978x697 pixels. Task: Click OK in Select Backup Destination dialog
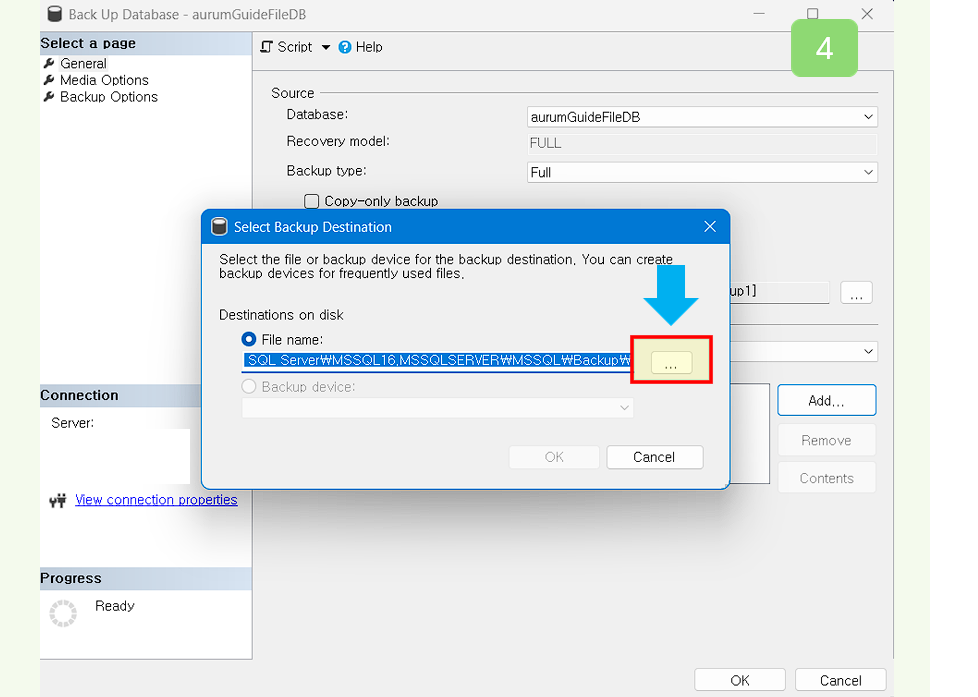pyautogui.click(x=554, y=457)
